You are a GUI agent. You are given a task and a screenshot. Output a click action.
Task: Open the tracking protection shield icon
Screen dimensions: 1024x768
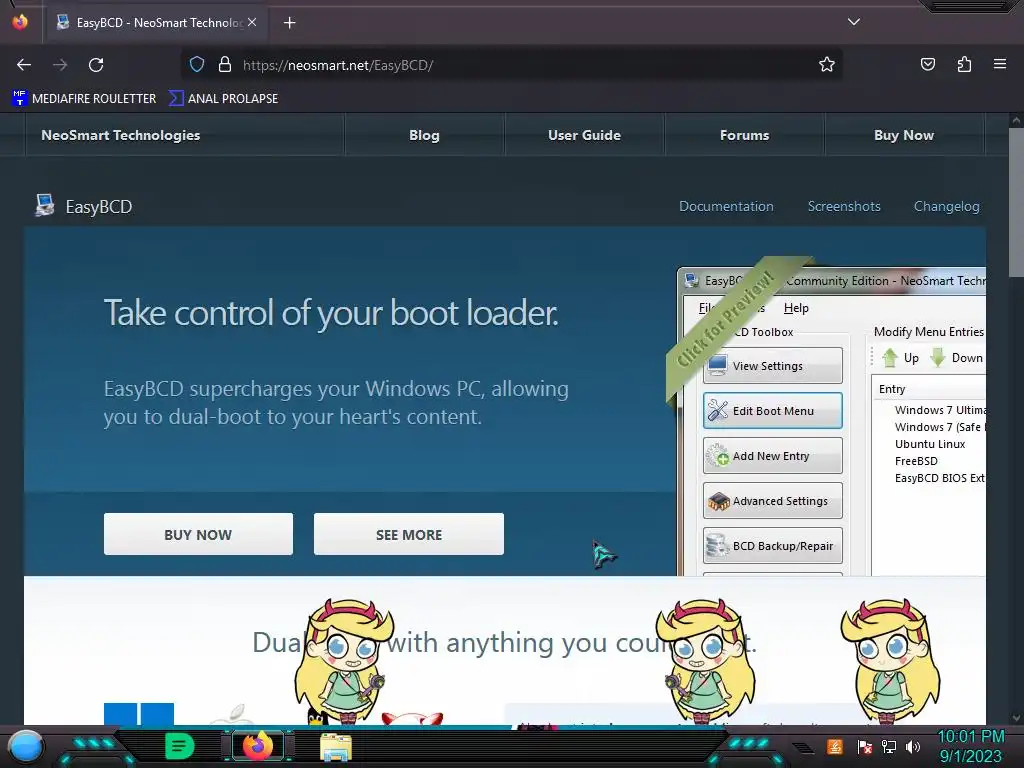click(x=197, y=64)
